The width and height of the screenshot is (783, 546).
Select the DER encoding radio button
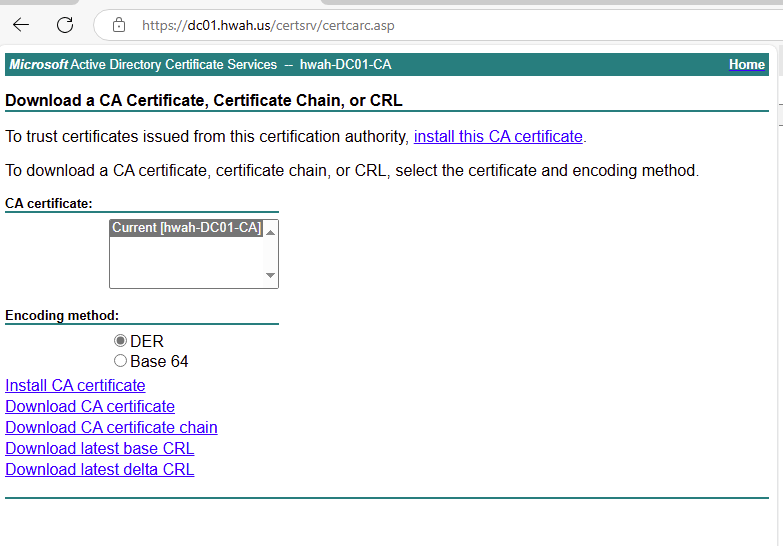[121, 341]
